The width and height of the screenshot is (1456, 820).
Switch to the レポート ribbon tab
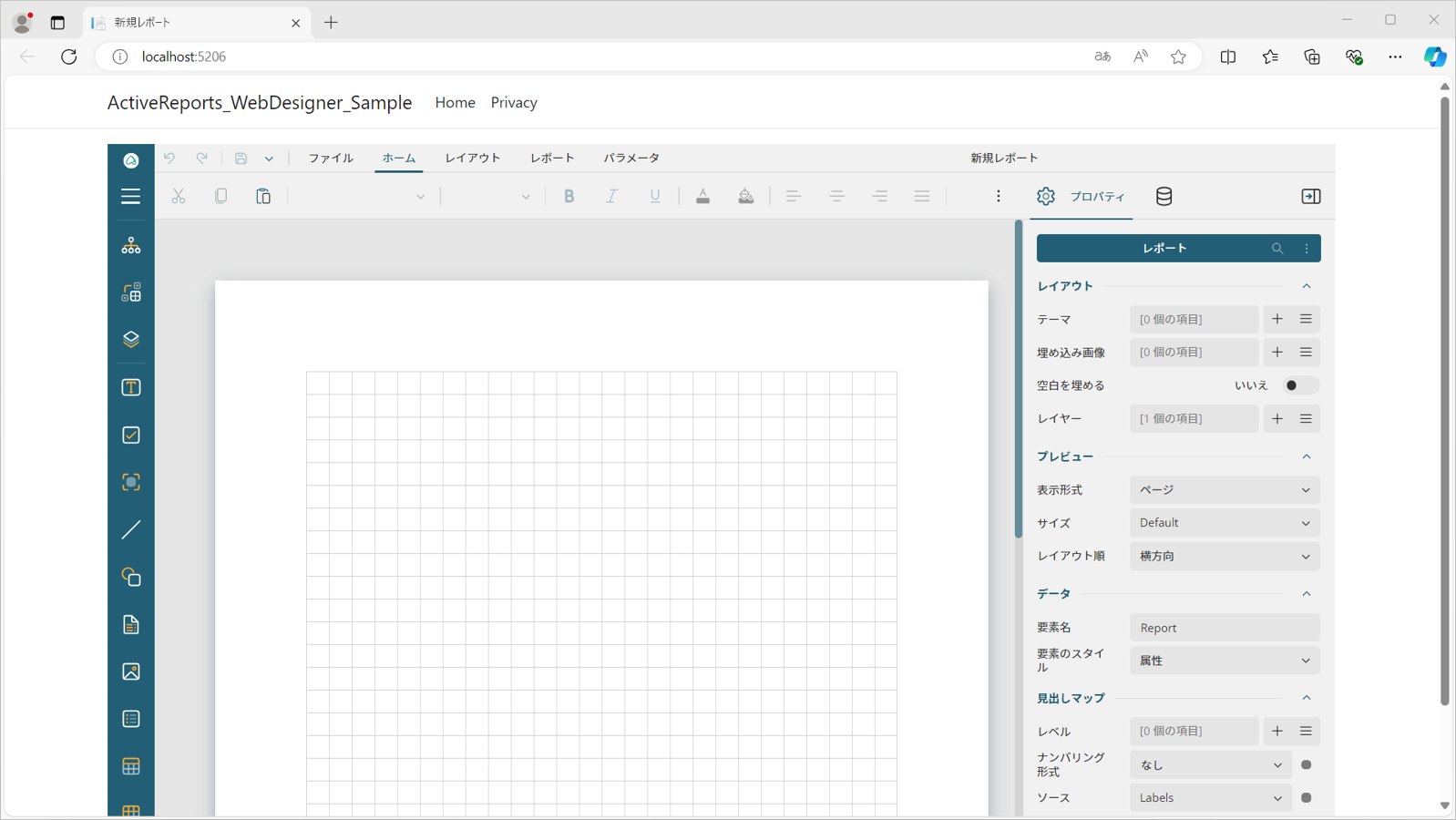pos(552,159)
